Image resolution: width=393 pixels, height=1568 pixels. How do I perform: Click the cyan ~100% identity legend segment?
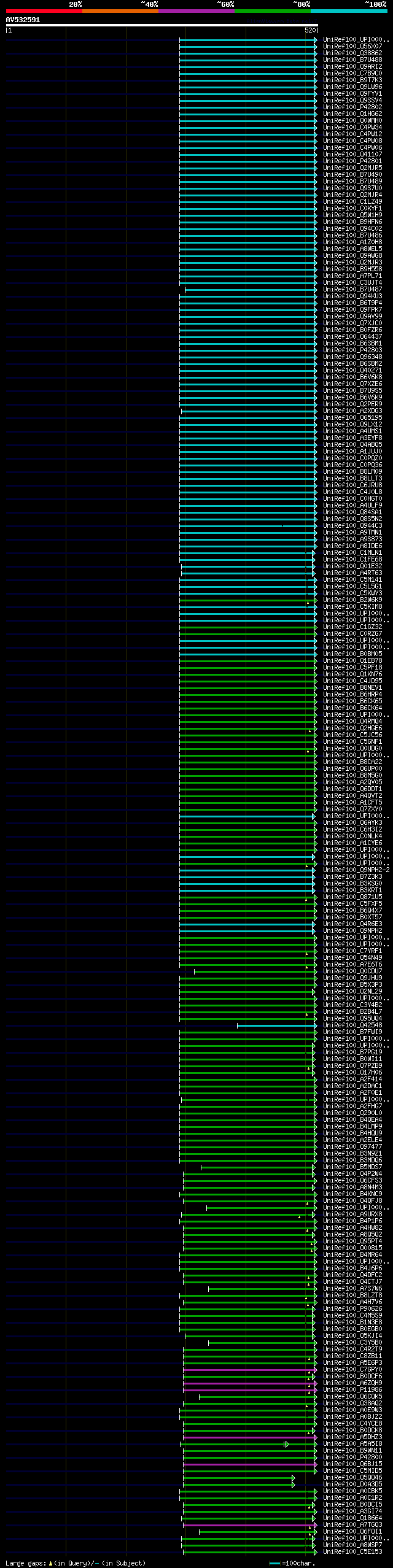coord(348,11)
